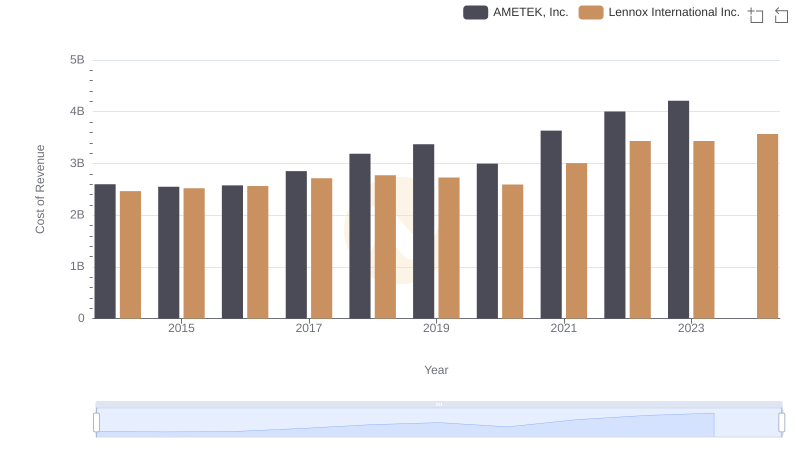Click the 2014 Lennox bar

(130, 255)
